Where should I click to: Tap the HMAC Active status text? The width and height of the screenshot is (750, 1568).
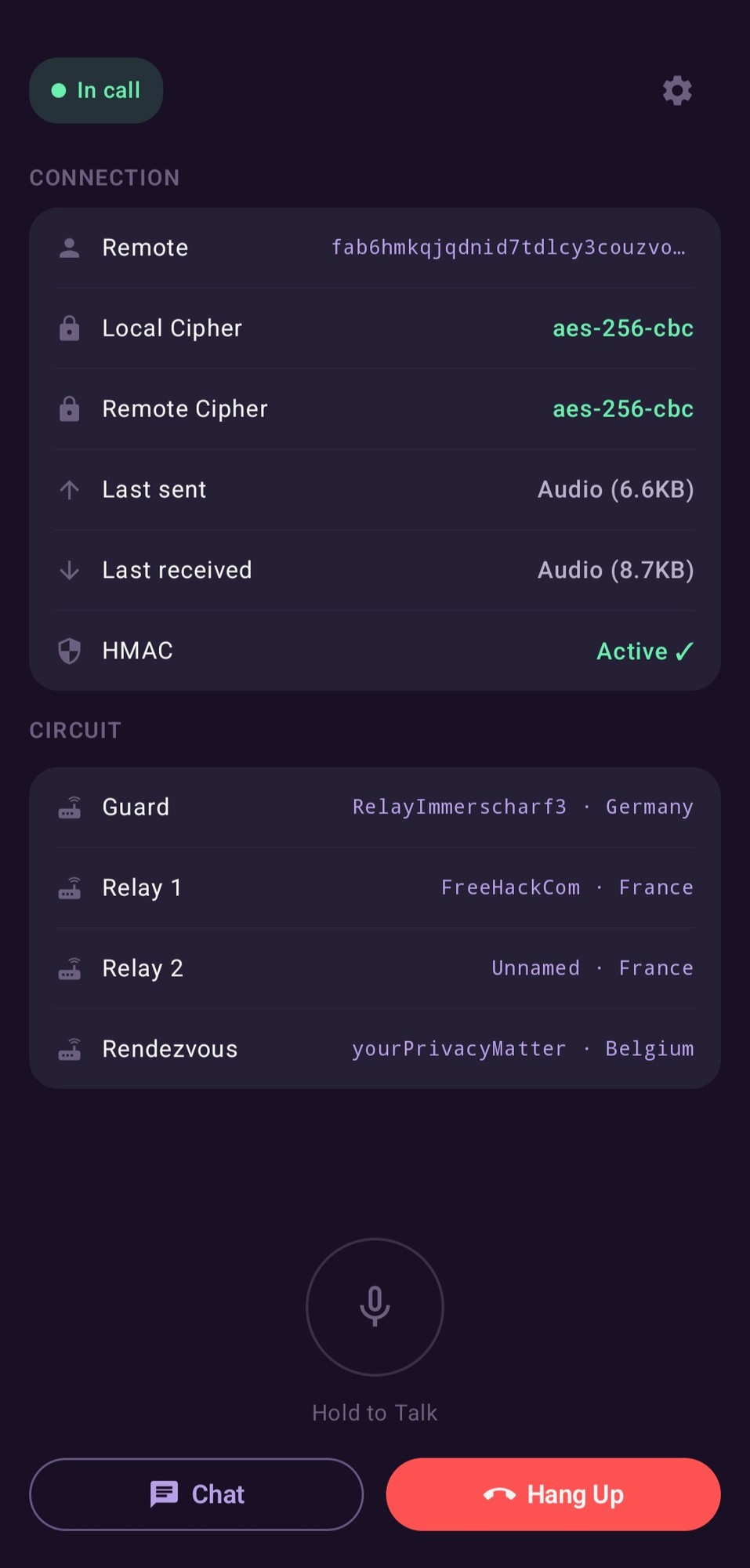(644, 652)
